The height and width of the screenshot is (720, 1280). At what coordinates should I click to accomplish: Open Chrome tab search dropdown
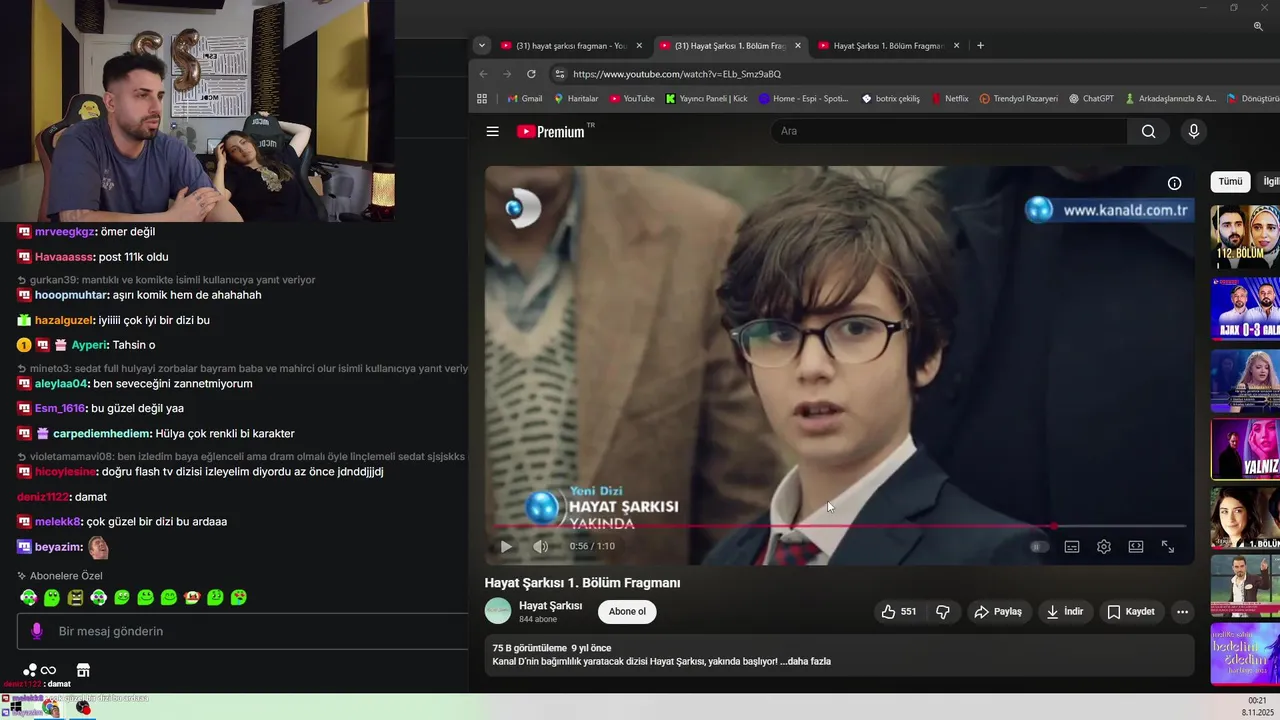(481, 45)
